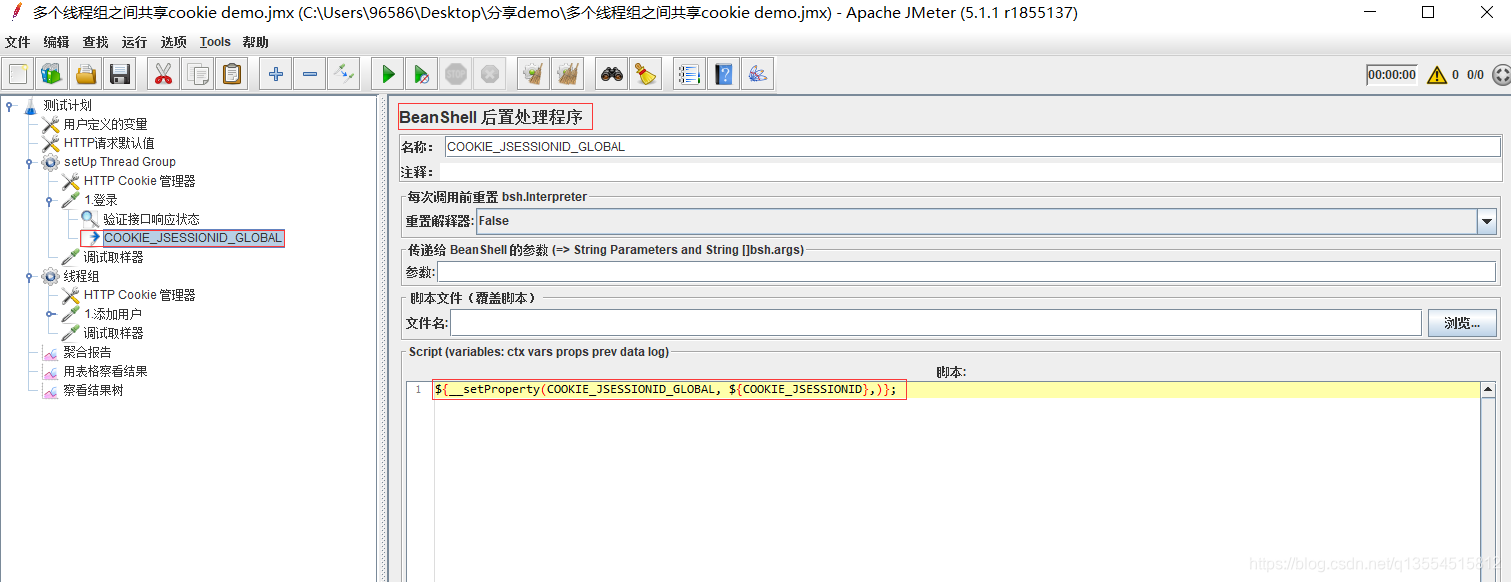1511x582 pixels.
Task: Click the greyed STOP sign icon
Action: point(456,74)
